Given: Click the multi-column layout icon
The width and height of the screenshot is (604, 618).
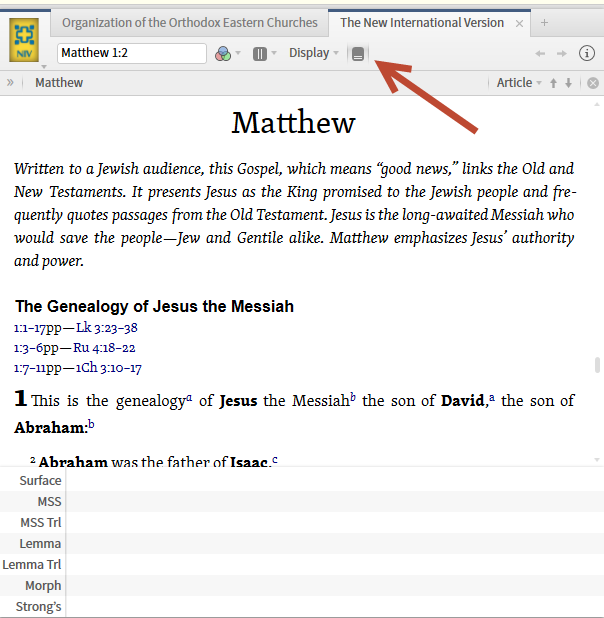Looking at the screenshot, I should click(260, 54).
